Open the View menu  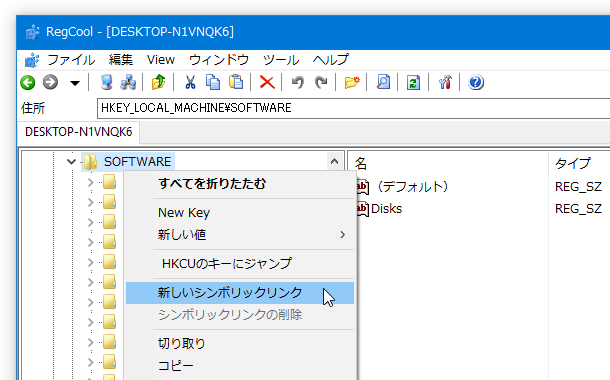pos(161,60)
